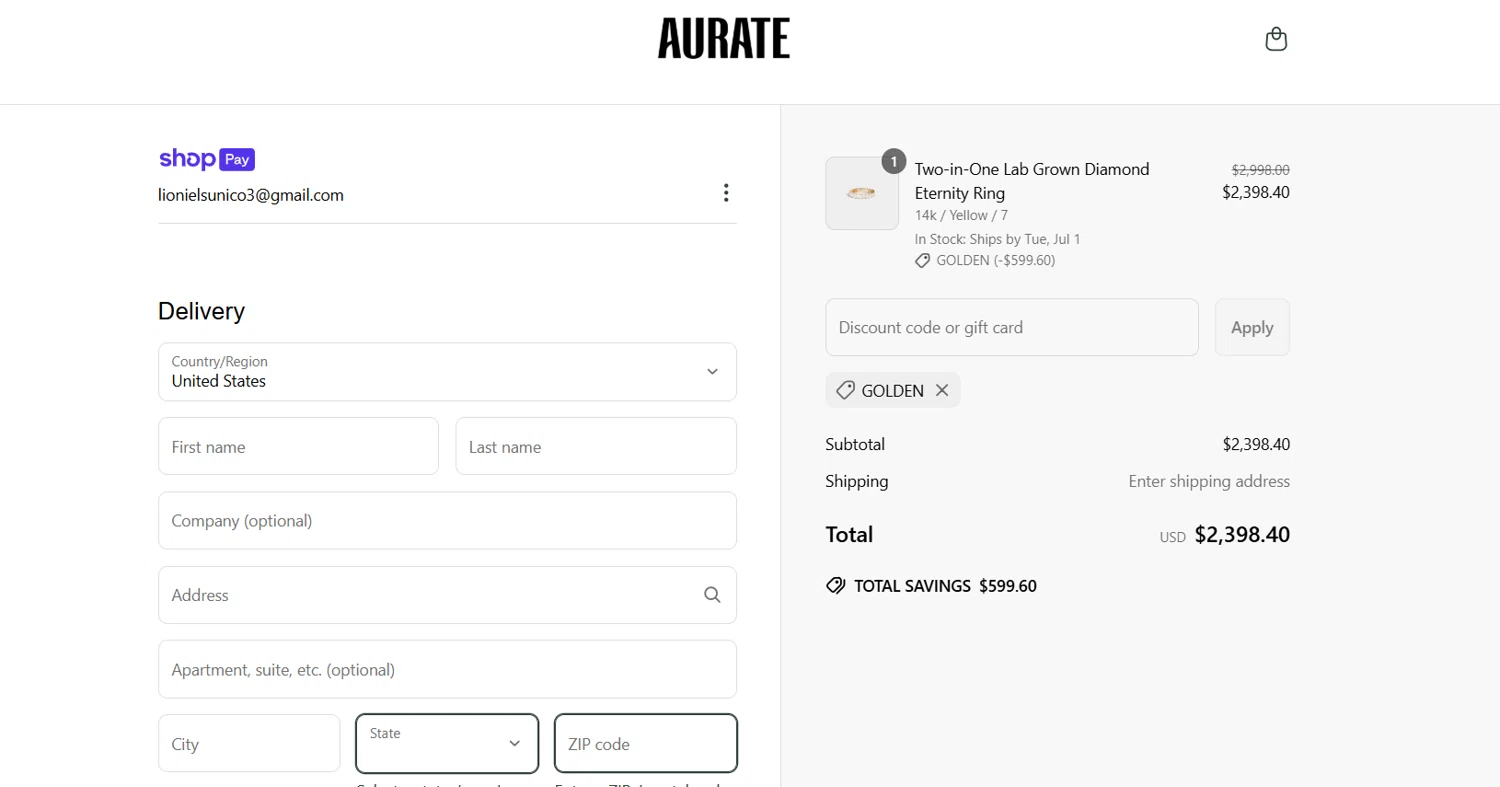Screen dimensions: 1500x787
Task: Open the Country/Region dropdown
Action: 447,372
